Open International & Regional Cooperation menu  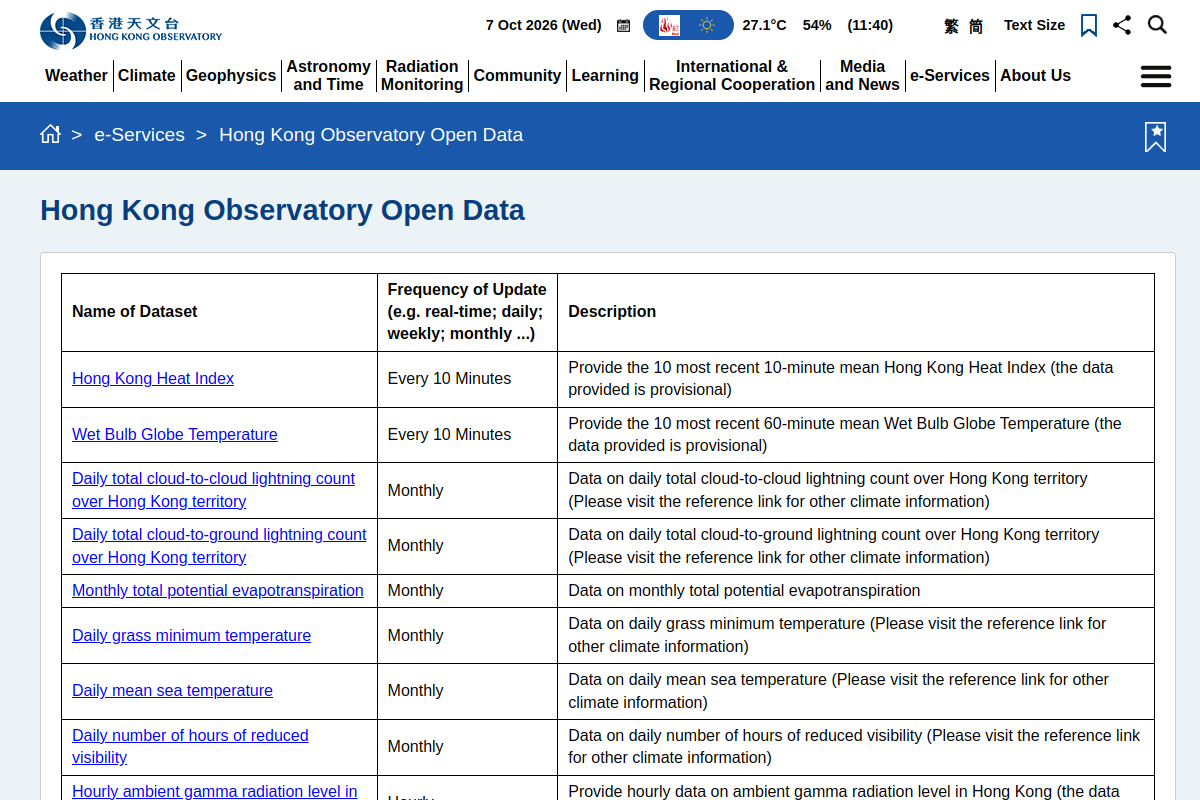point(732,76)
